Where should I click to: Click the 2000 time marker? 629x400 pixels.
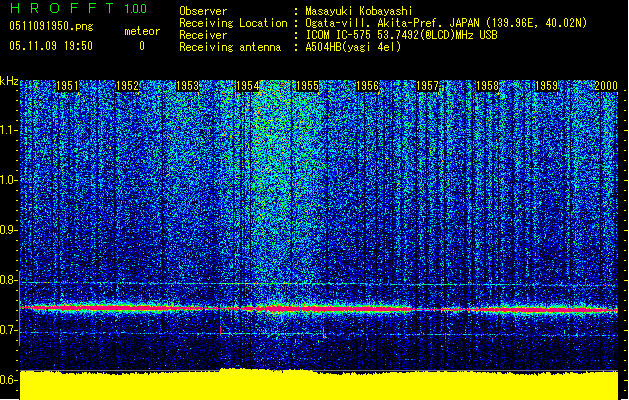(606, 86)
